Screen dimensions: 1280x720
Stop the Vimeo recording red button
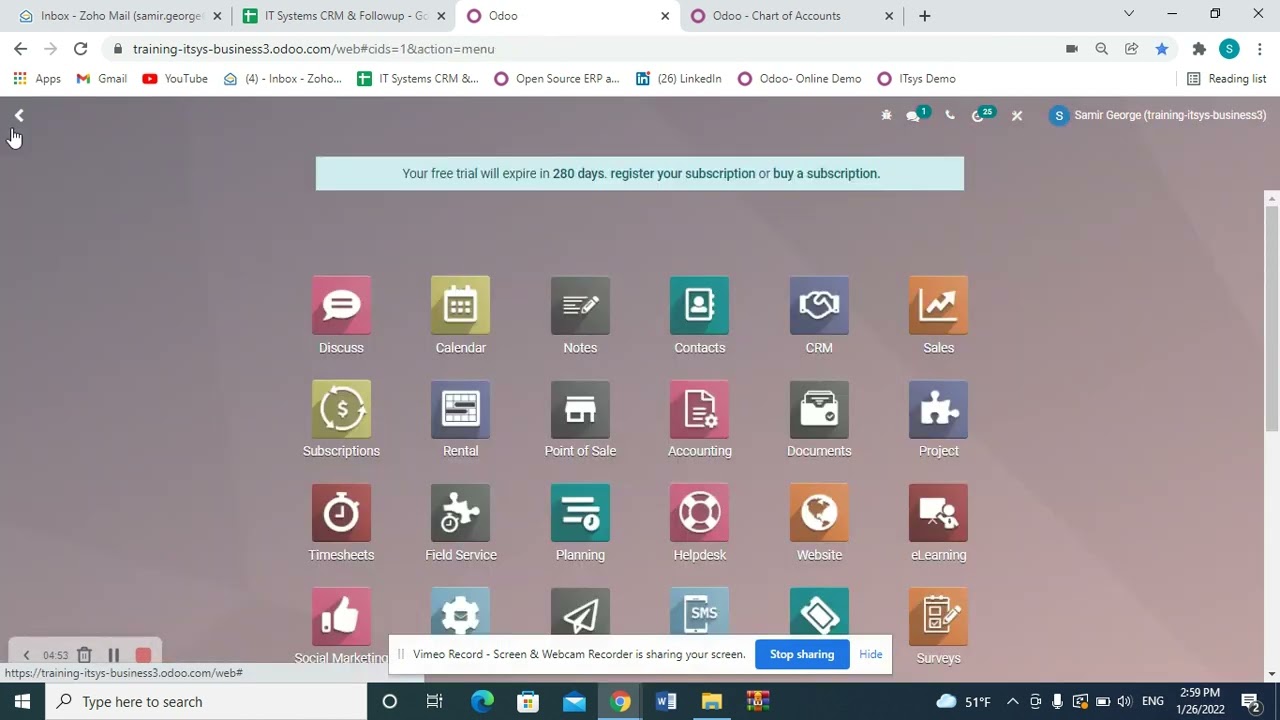(143, 655)
